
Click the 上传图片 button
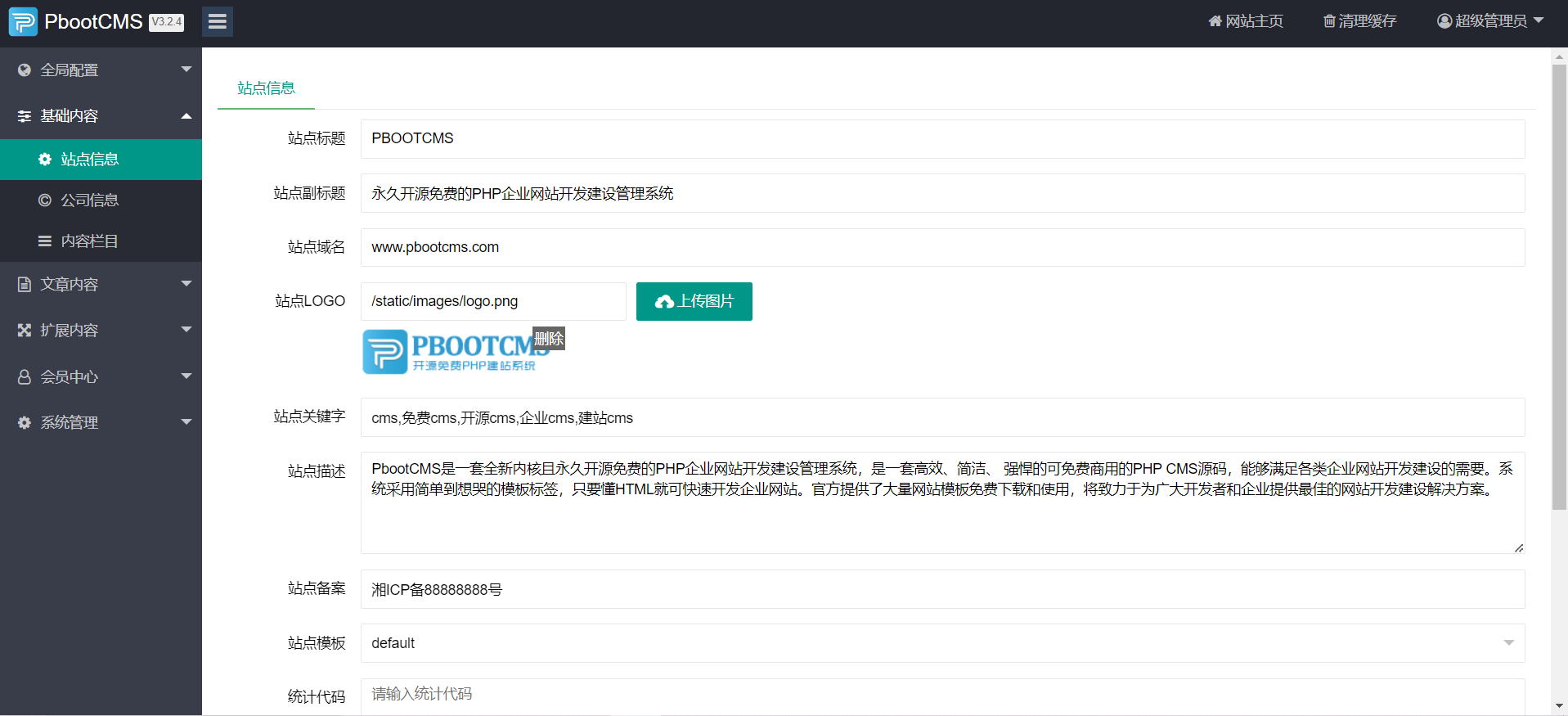[x=694, y=302]
